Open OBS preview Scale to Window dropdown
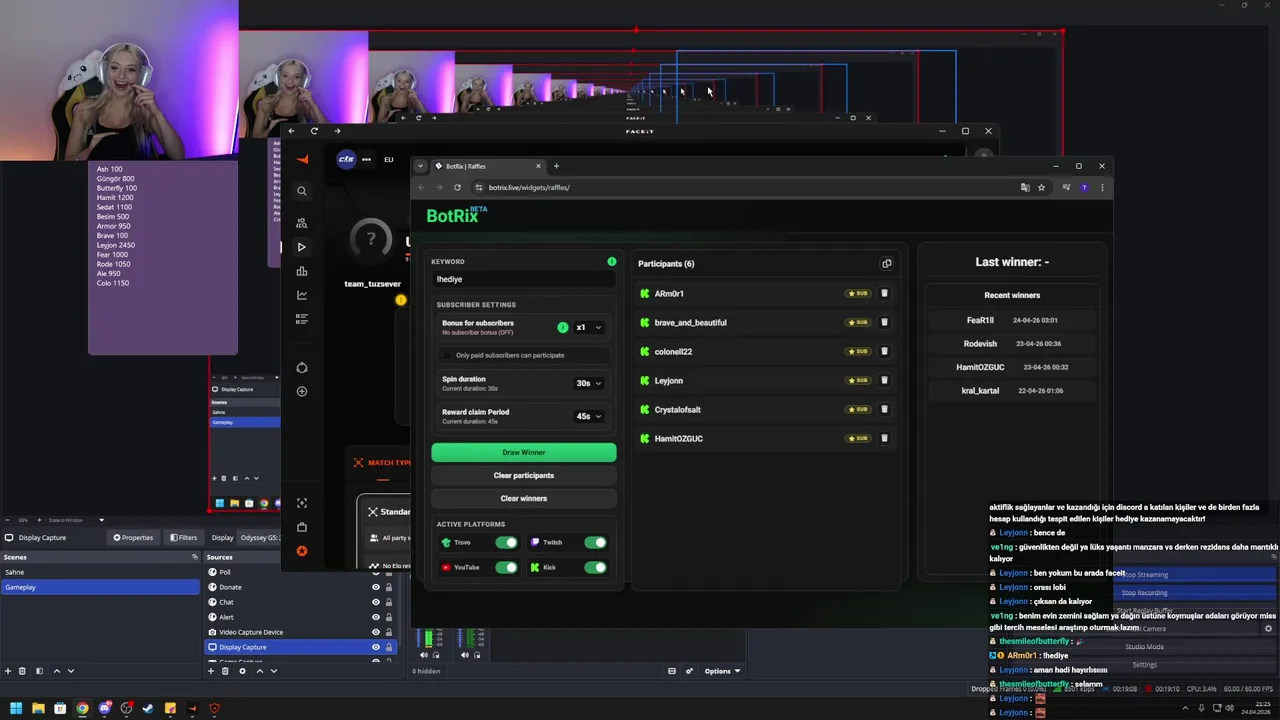 click(76, 520)
